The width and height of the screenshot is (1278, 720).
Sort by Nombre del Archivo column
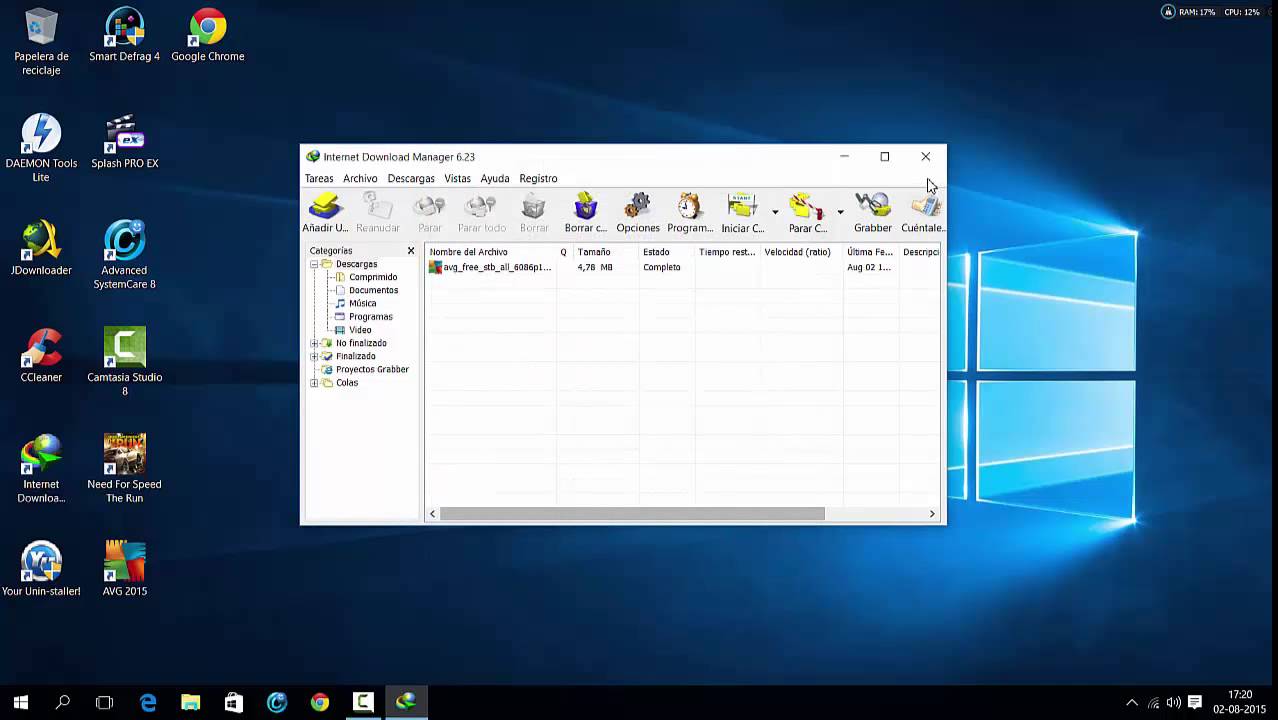pos(490,252)
